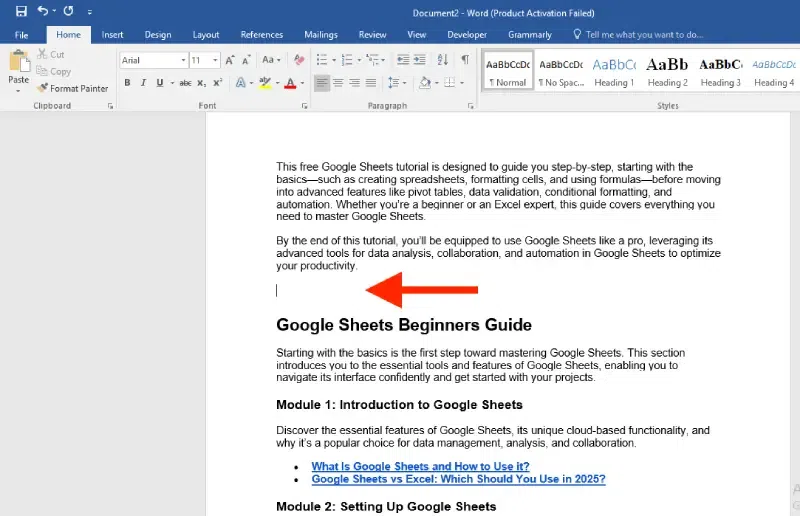
Task: Activate the Format Painter
Action: coord(73,88)
